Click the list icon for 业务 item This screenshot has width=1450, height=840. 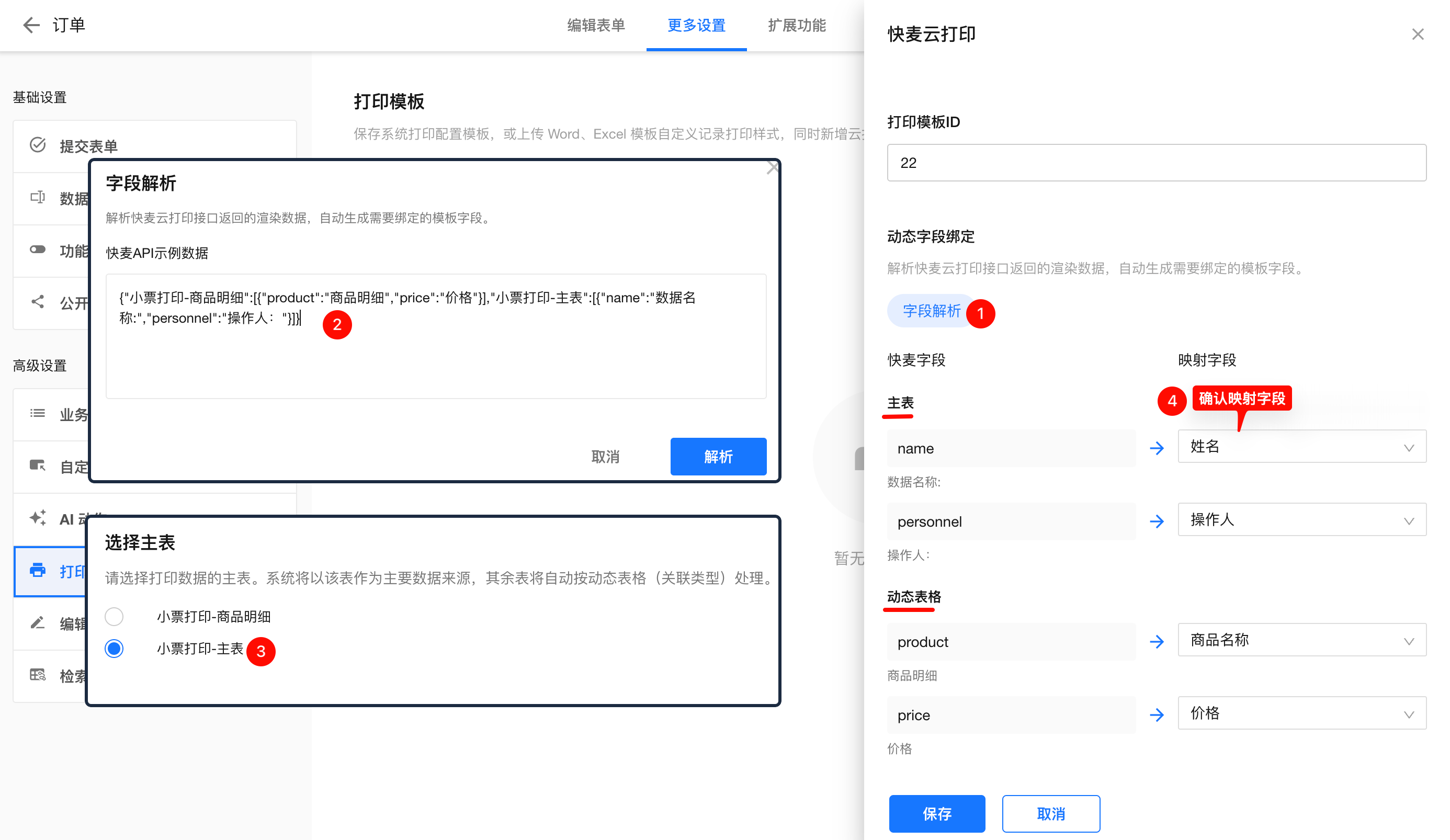(x=38, y=414)
